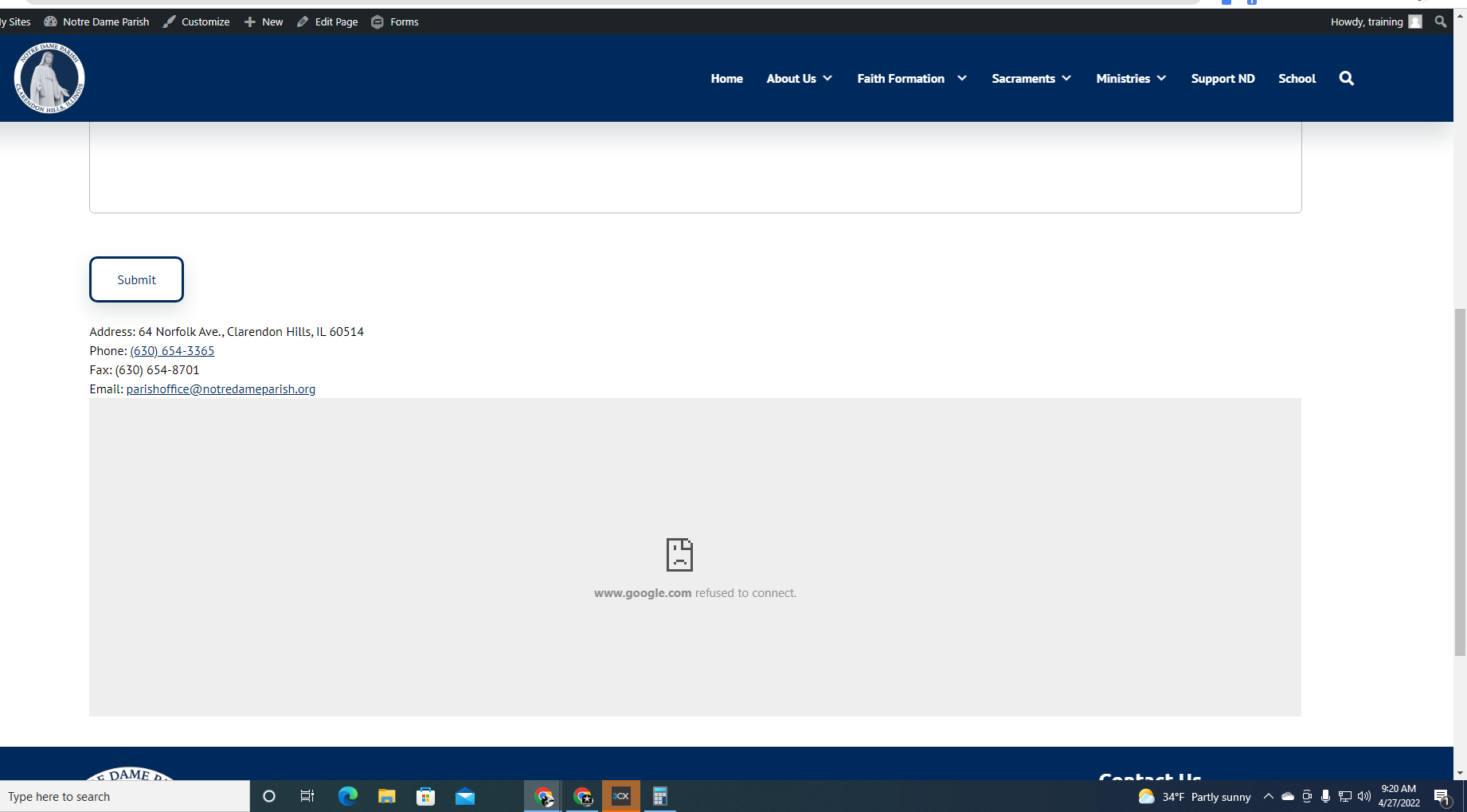The width and height of the screenshot is (1467, 812).
Task: Launch Microsoft Store from the taskbar
Action: click(425, 796)
